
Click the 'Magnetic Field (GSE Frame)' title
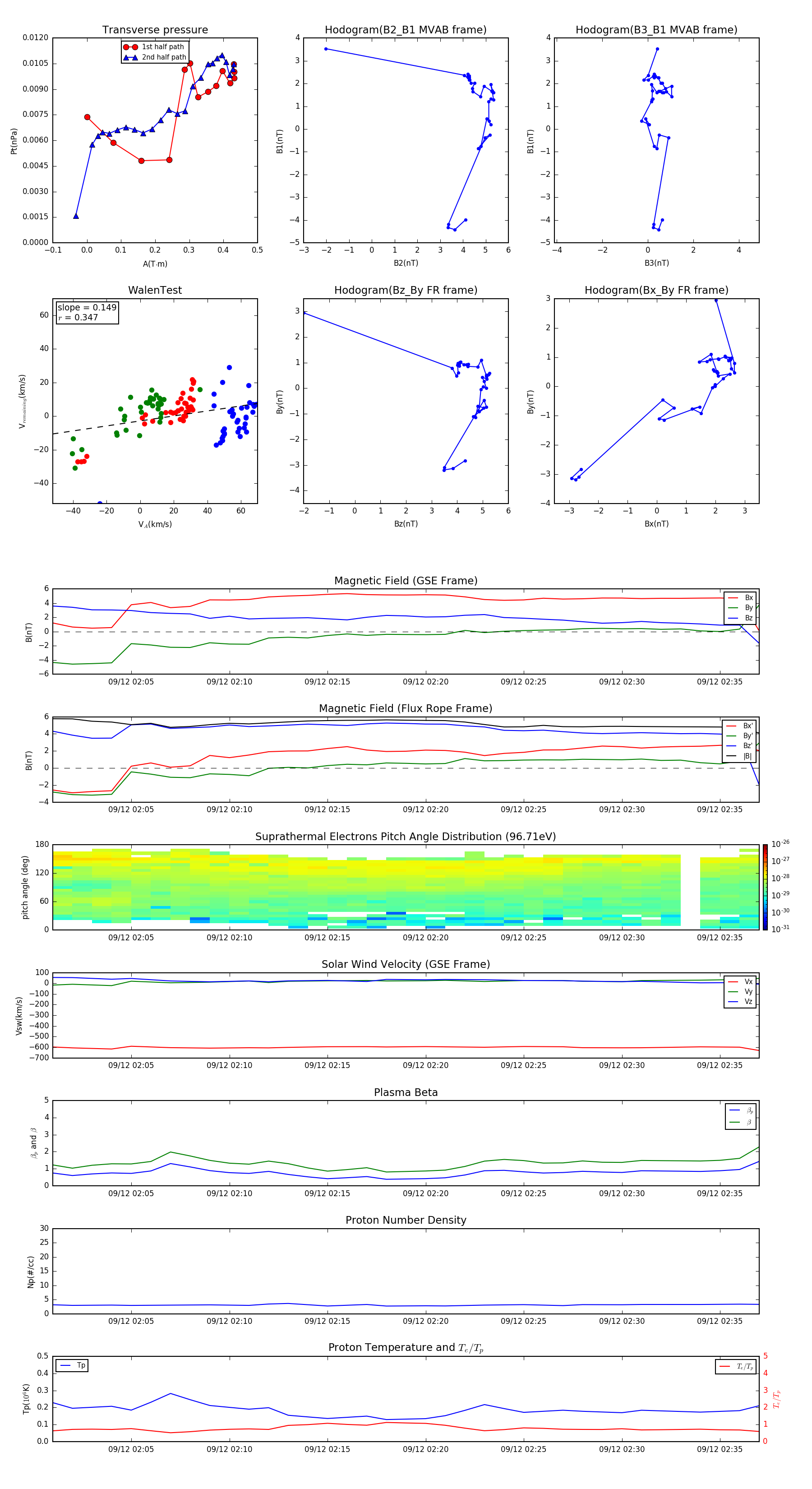[x=406, y=581]
